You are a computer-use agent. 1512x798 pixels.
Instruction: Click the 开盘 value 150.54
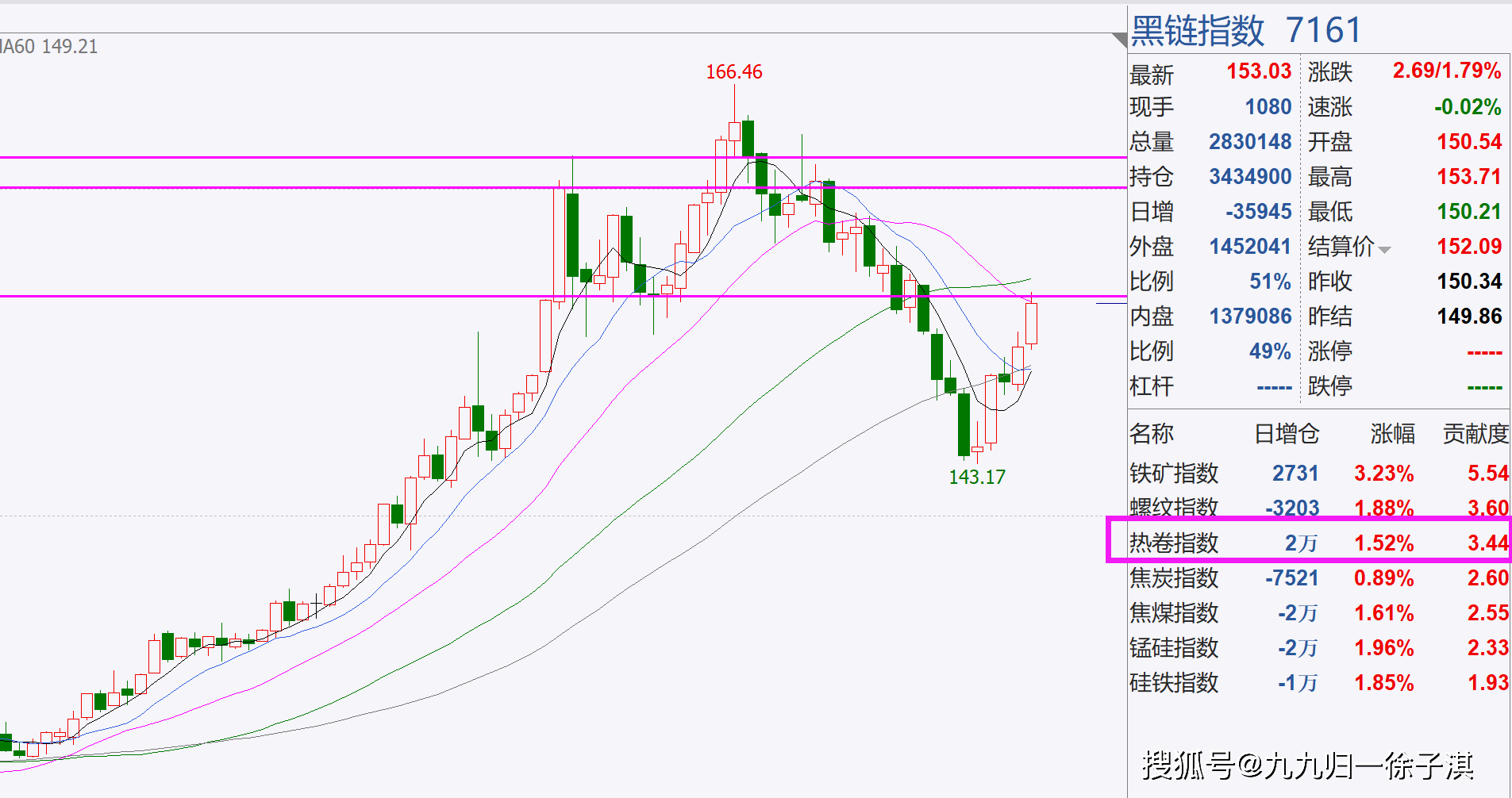(x=1469, y=142)
